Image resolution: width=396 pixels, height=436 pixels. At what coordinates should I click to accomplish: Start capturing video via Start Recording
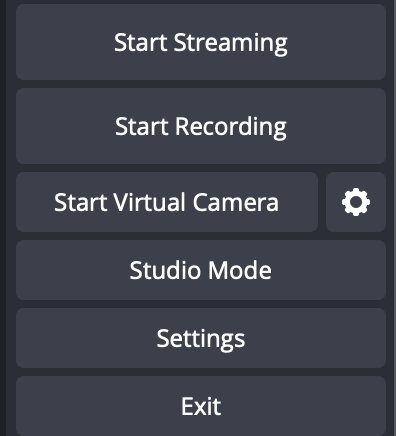(201, 126)
